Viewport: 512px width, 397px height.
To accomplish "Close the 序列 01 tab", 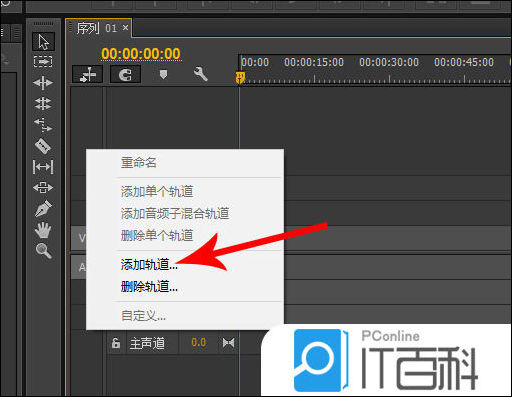I will coord(125,27).
